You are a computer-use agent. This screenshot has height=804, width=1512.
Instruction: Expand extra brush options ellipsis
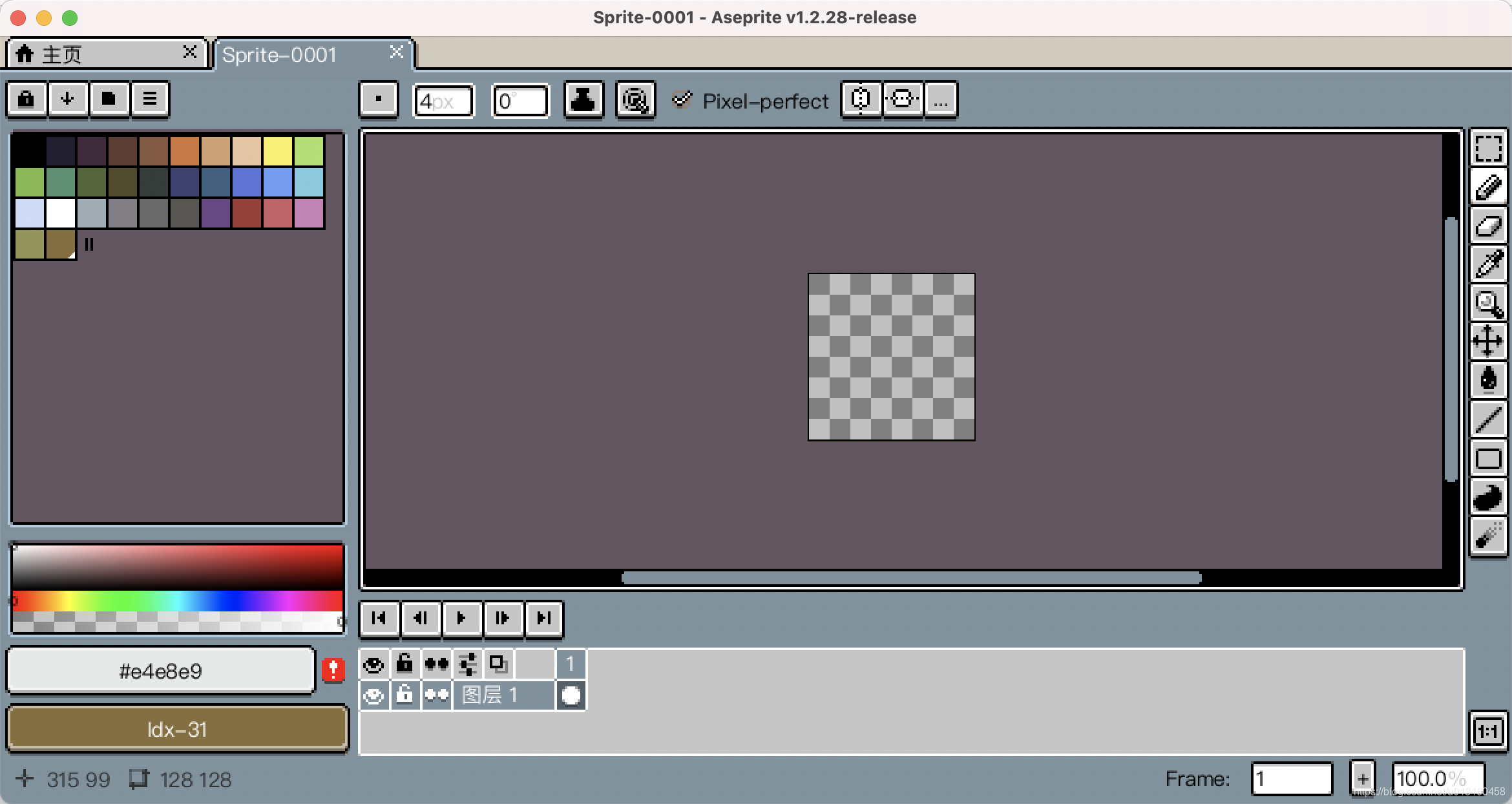click(941, 100)
